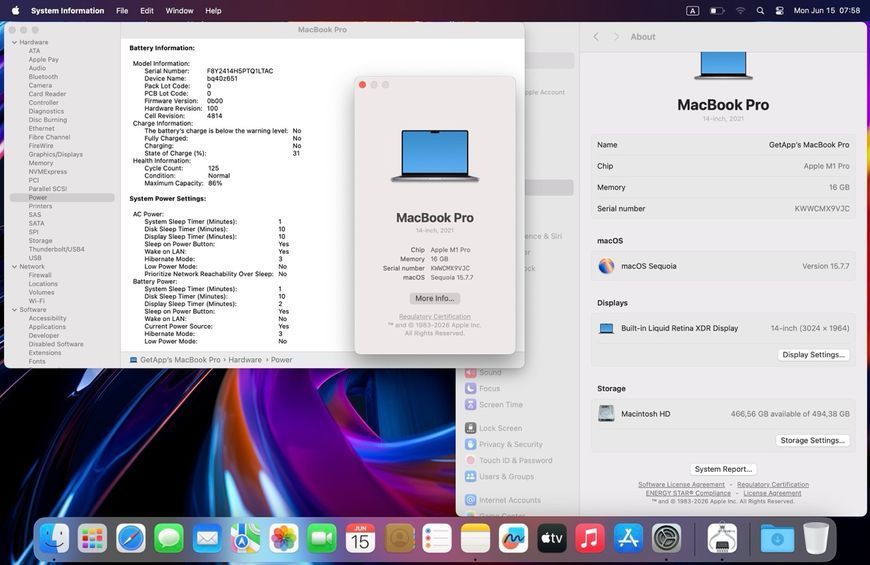Click Storage Settings... button
870x565 pixels.
[812, 440]
